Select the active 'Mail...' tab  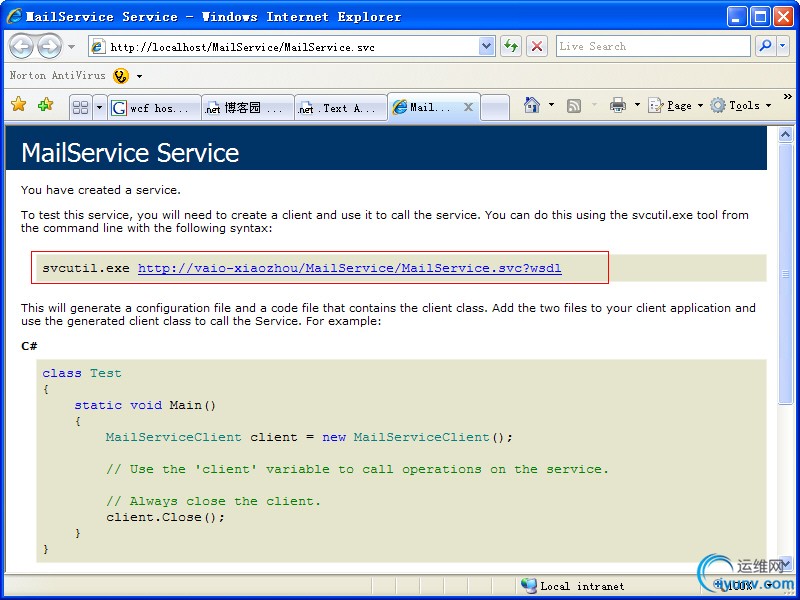(x=434, y=107)
